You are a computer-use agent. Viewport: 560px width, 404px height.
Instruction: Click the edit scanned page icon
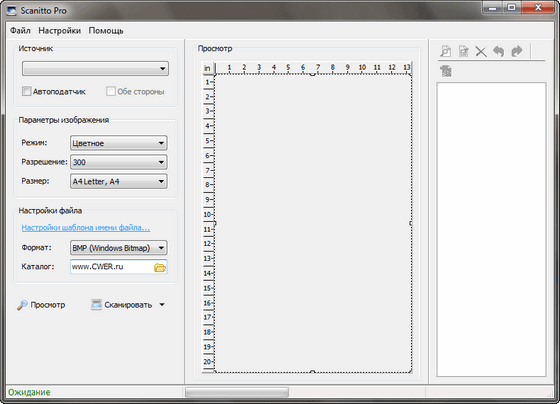(x=464, y=51)
